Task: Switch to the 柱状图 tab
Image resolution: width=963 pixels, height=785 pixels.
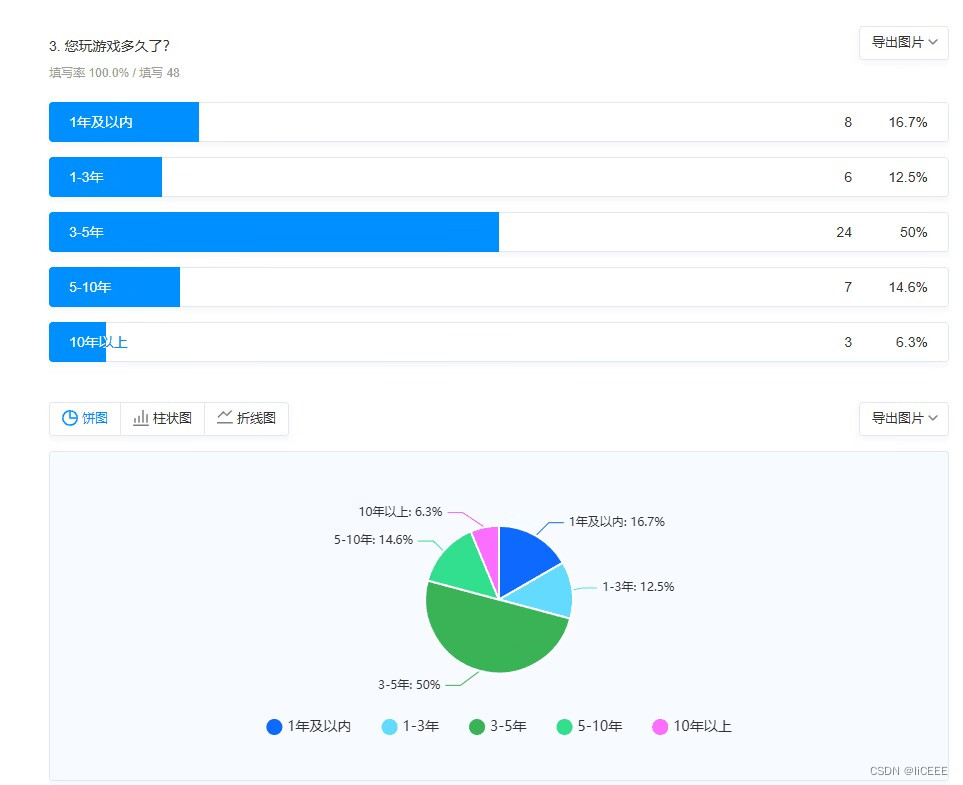Action: coord(163,418)
